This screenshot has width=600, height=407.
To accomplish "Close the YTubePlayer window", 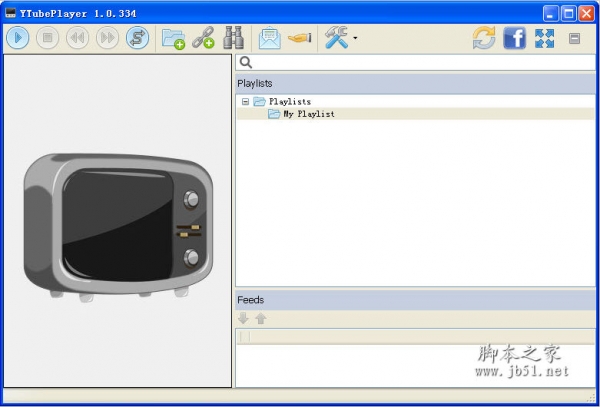I will coord(586,14).
